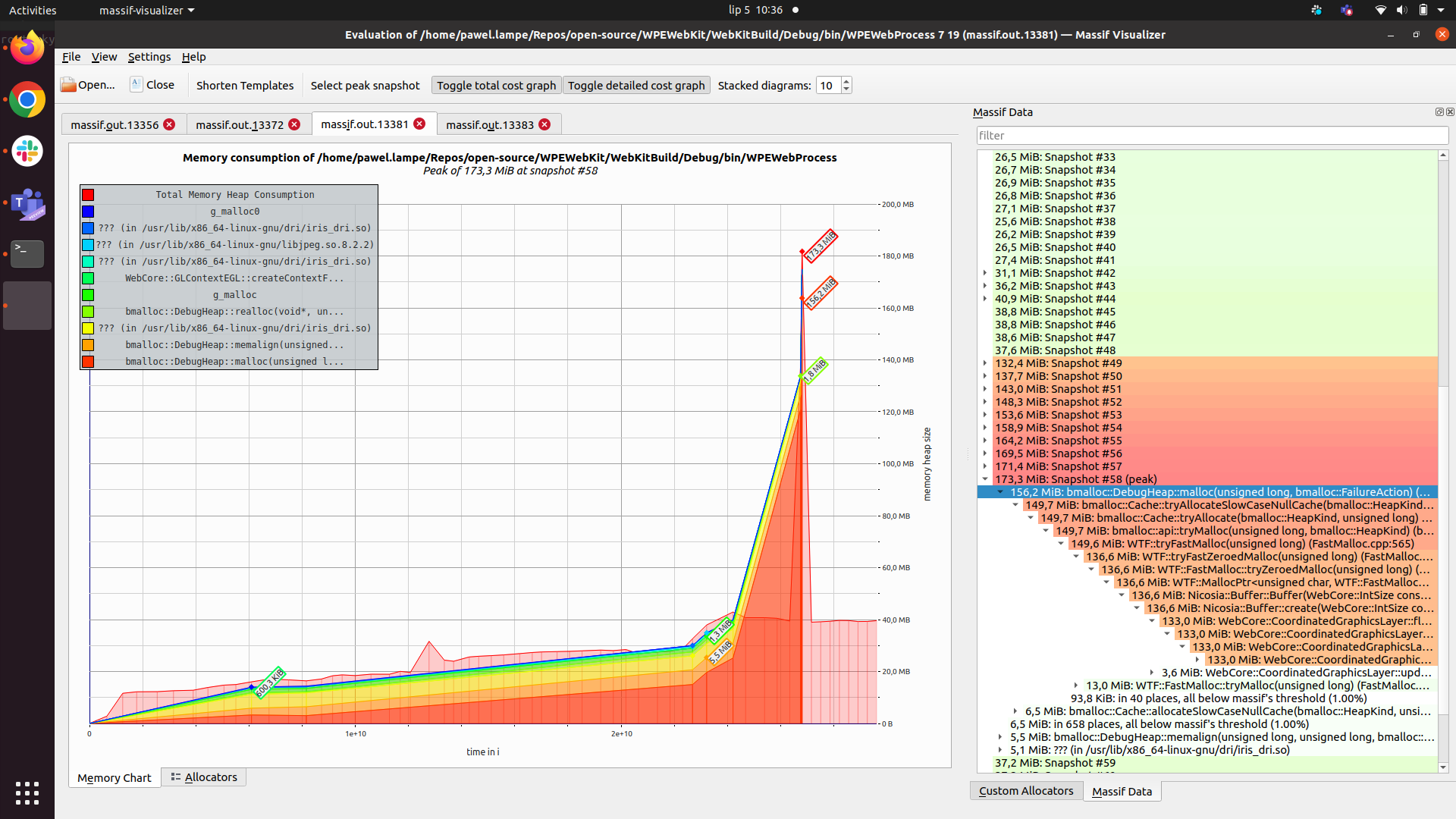The height and width of the screenshot is (819, 1456).
Task: Toggle detailed cost graph
Action: coord(635,85)
